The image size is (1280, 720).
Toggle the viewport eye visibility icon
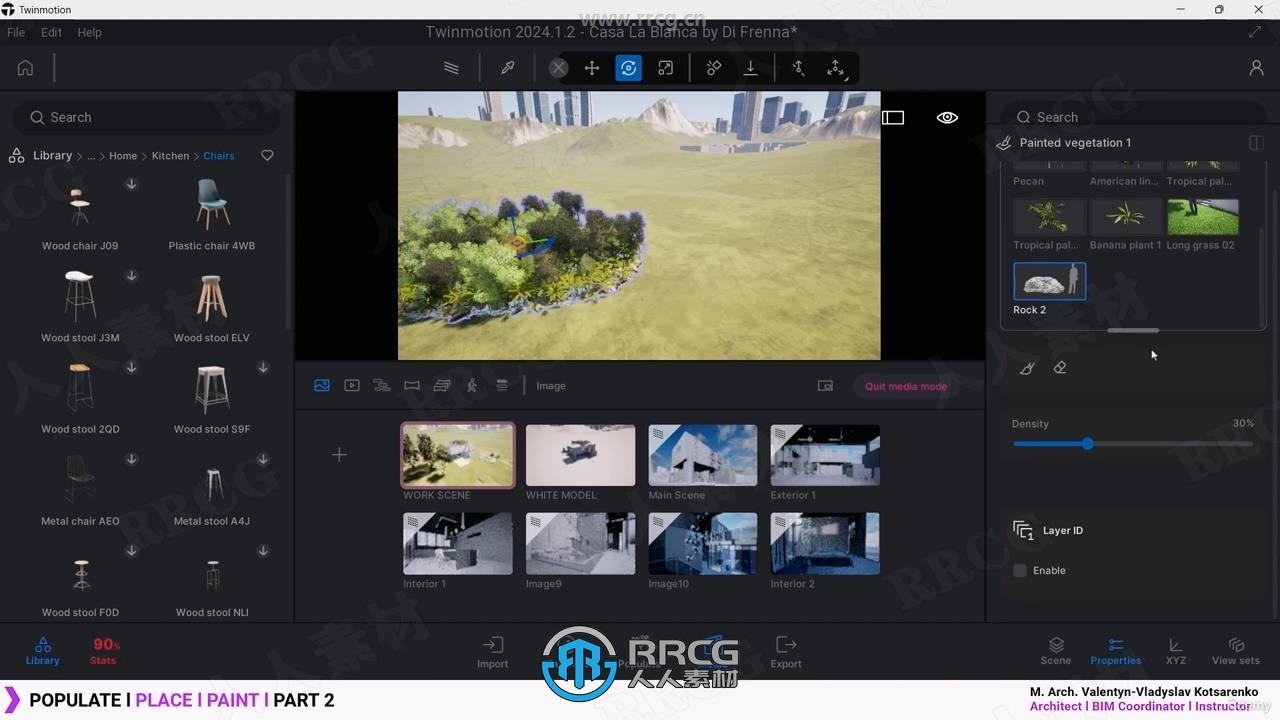pos(947,118)
